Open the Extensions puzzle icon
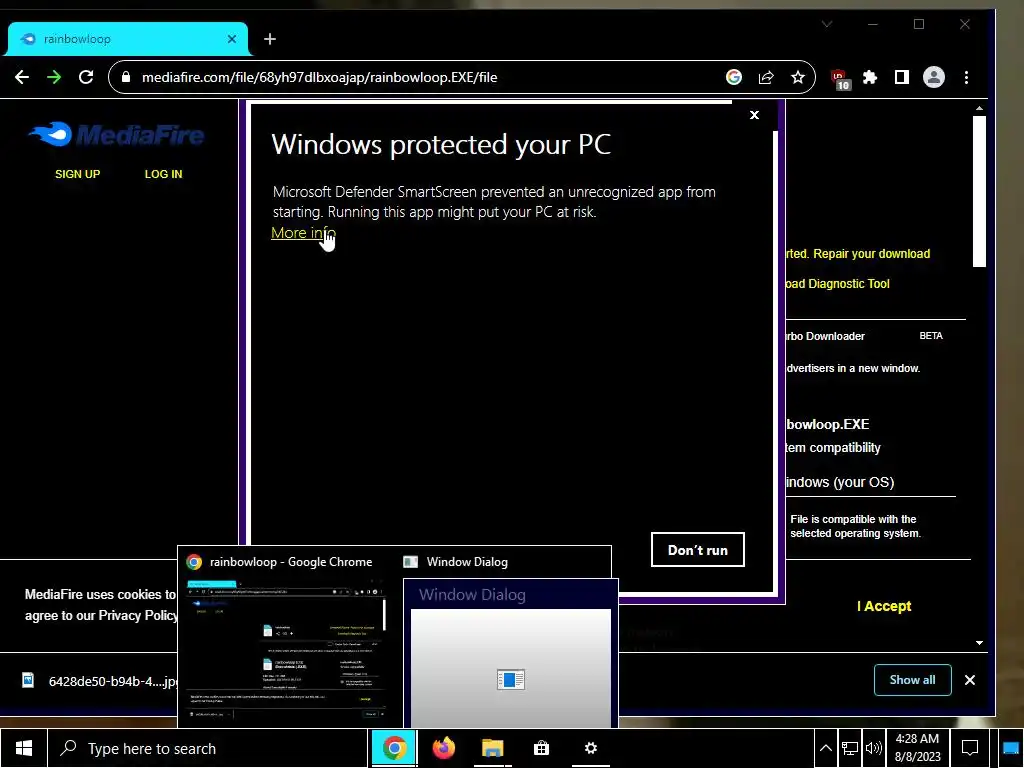Image resolution: width=1024 pixels, height=768 pixels. [x=870, y=77]
